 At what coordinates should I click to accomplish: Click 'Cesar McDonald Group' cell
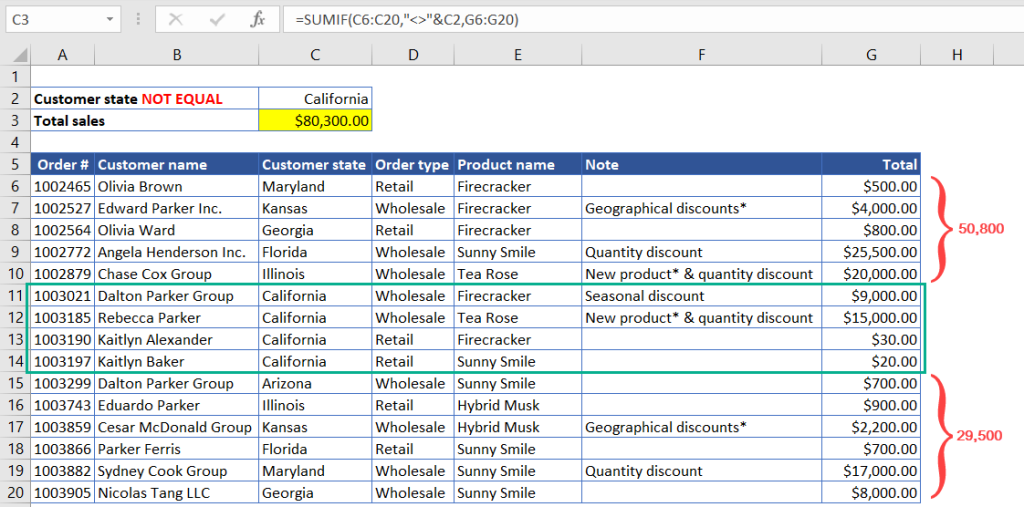coord(176,427)
